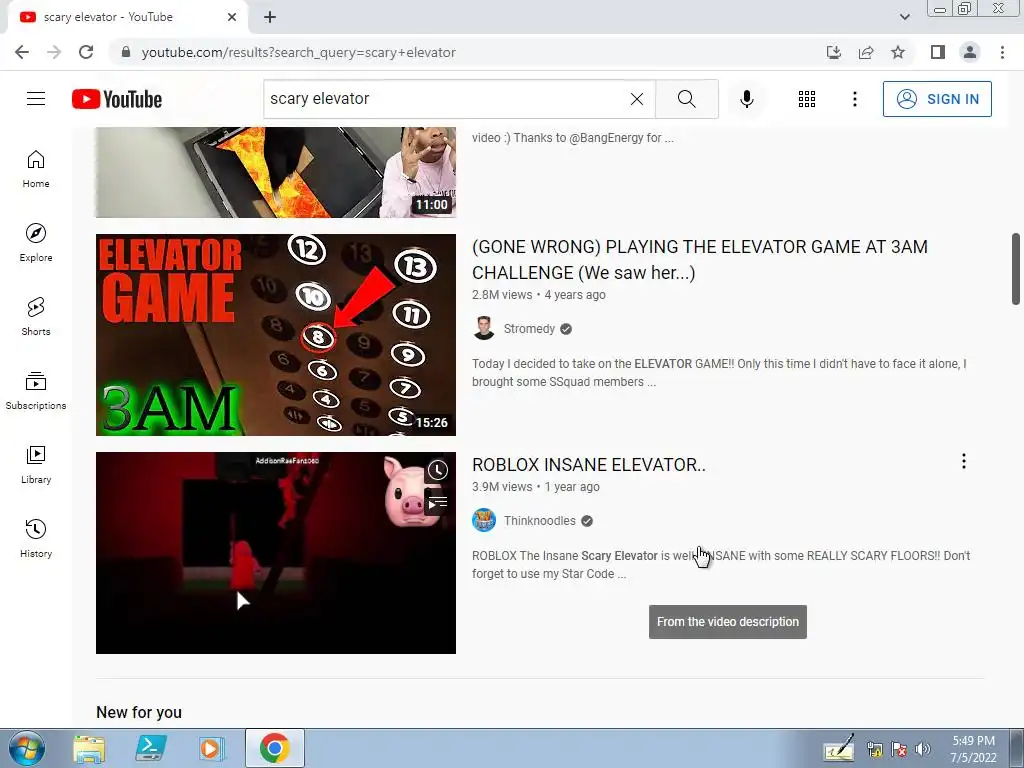Viewport: 1024px width, 768px height.
Task: Clear the search box with the X
Action: [x=637, y=99]
